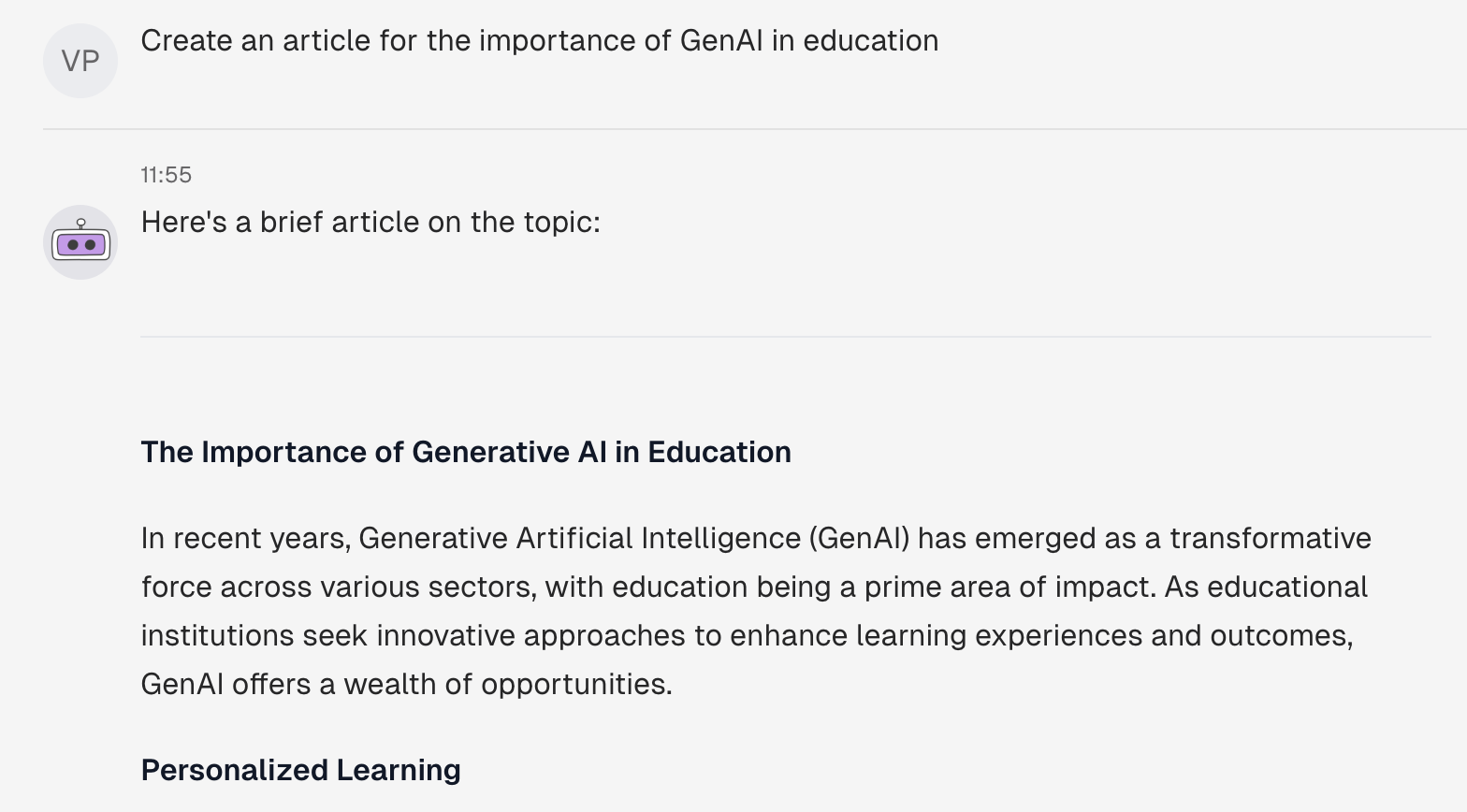Click the purple robot assistant avatar

point(80,242)
